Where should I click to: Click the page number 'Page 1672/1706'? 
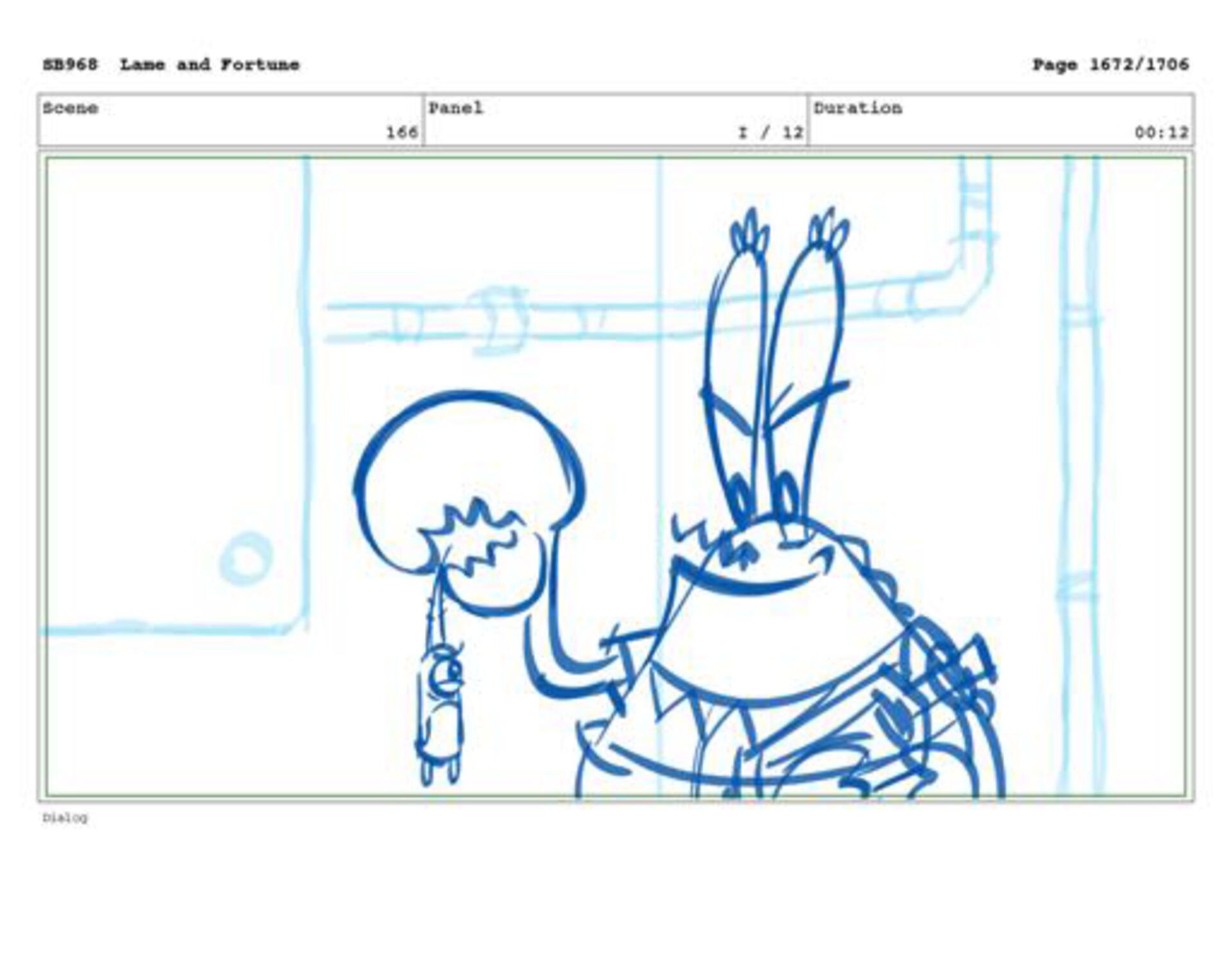click(1110, 65)
